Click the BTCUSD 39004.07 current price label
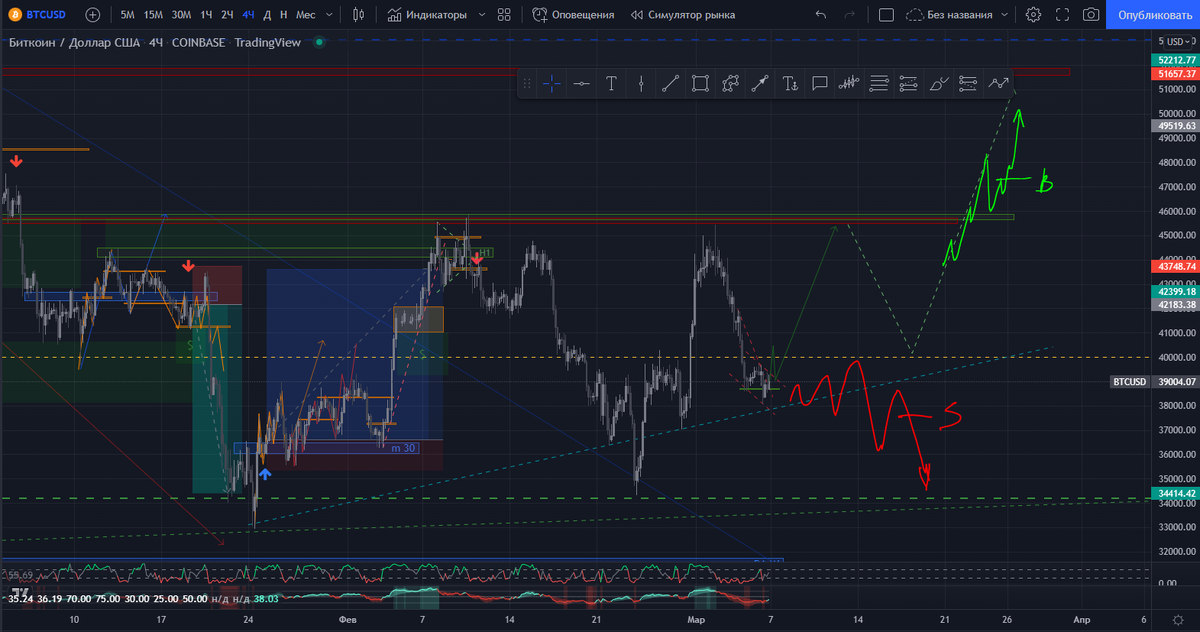The height and width of the screenshot is (632, 1200). [1155, 382]
